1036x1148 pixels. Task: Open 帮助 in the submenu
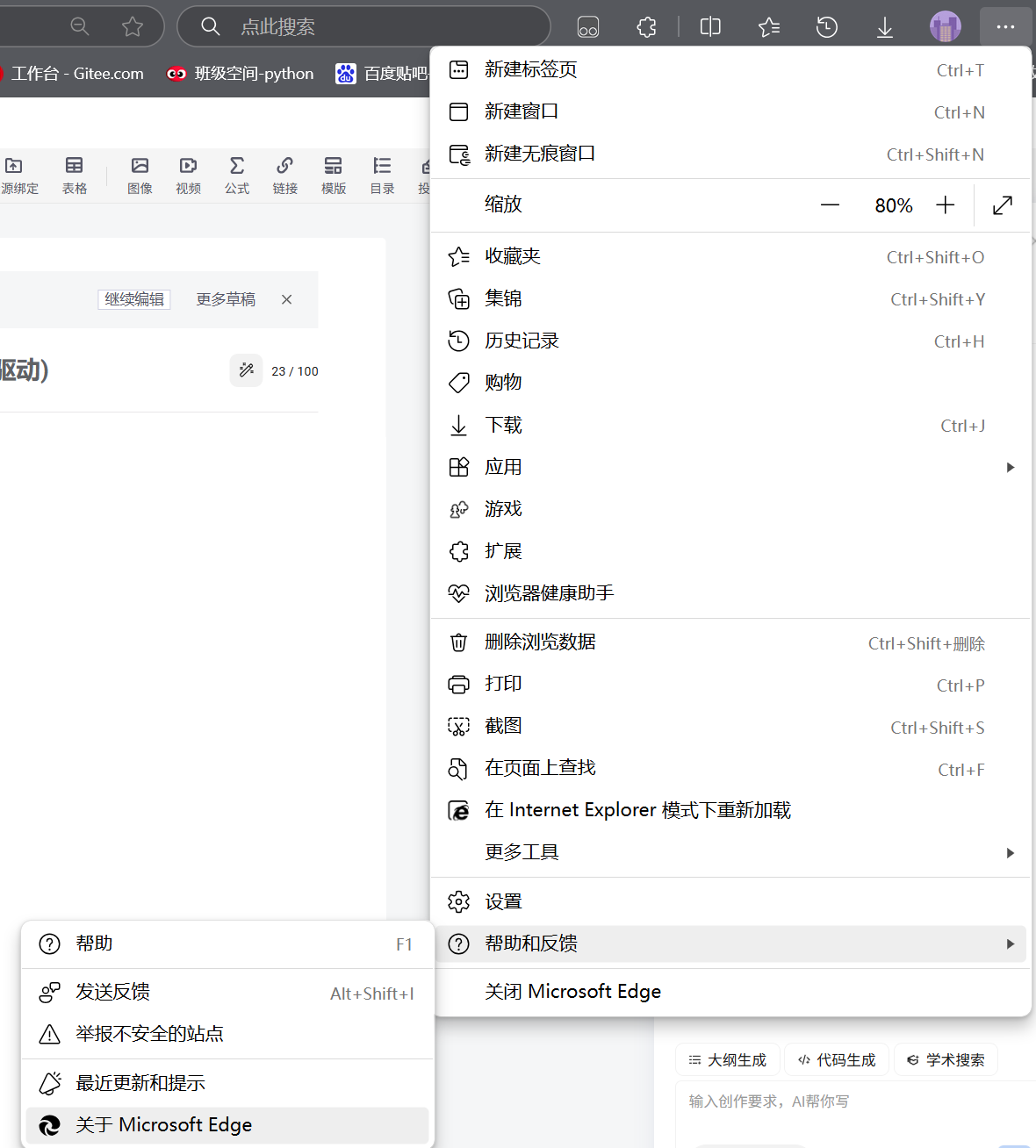(227, 944)
